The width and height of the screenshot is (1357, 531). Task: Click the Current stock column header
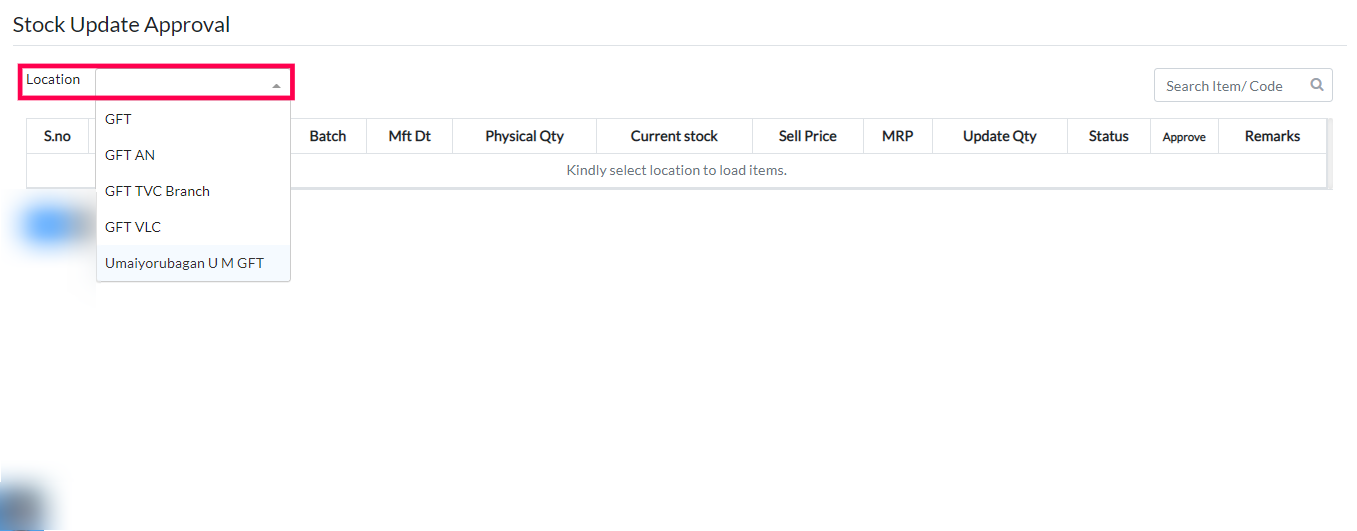(674, 136)
